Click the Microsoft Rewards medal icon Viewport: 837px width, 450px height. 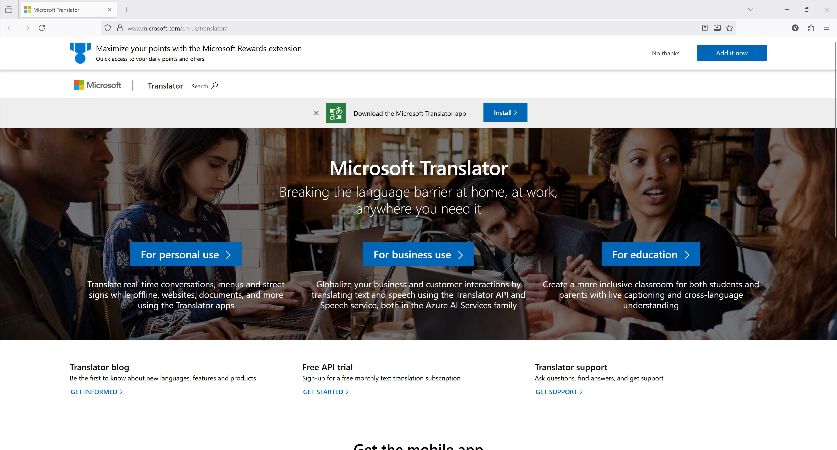(x=80, y=53)
